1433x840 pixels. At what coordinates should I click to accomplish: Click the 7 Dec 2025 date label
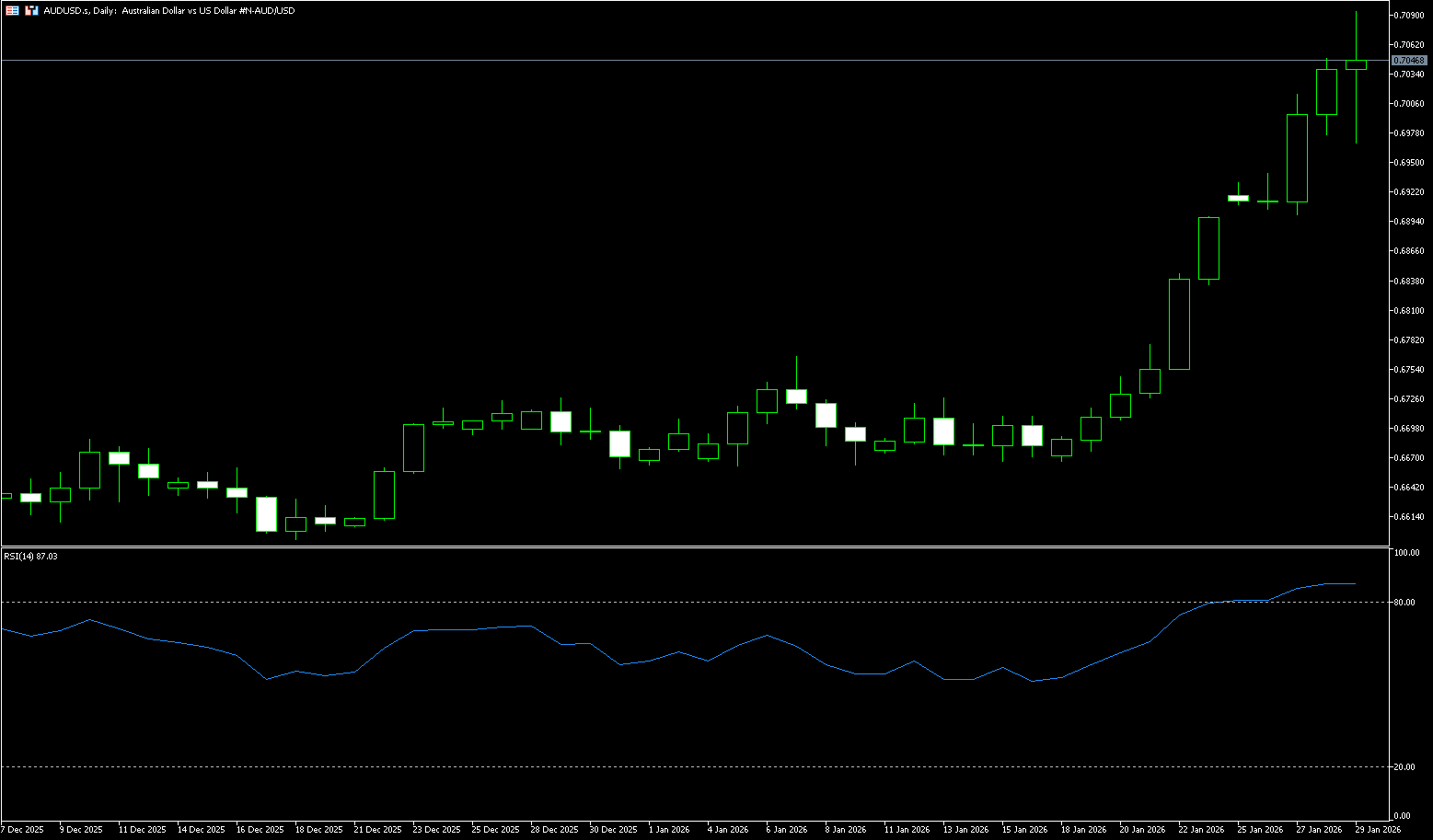pyautogui.click(x=22, y=830)
